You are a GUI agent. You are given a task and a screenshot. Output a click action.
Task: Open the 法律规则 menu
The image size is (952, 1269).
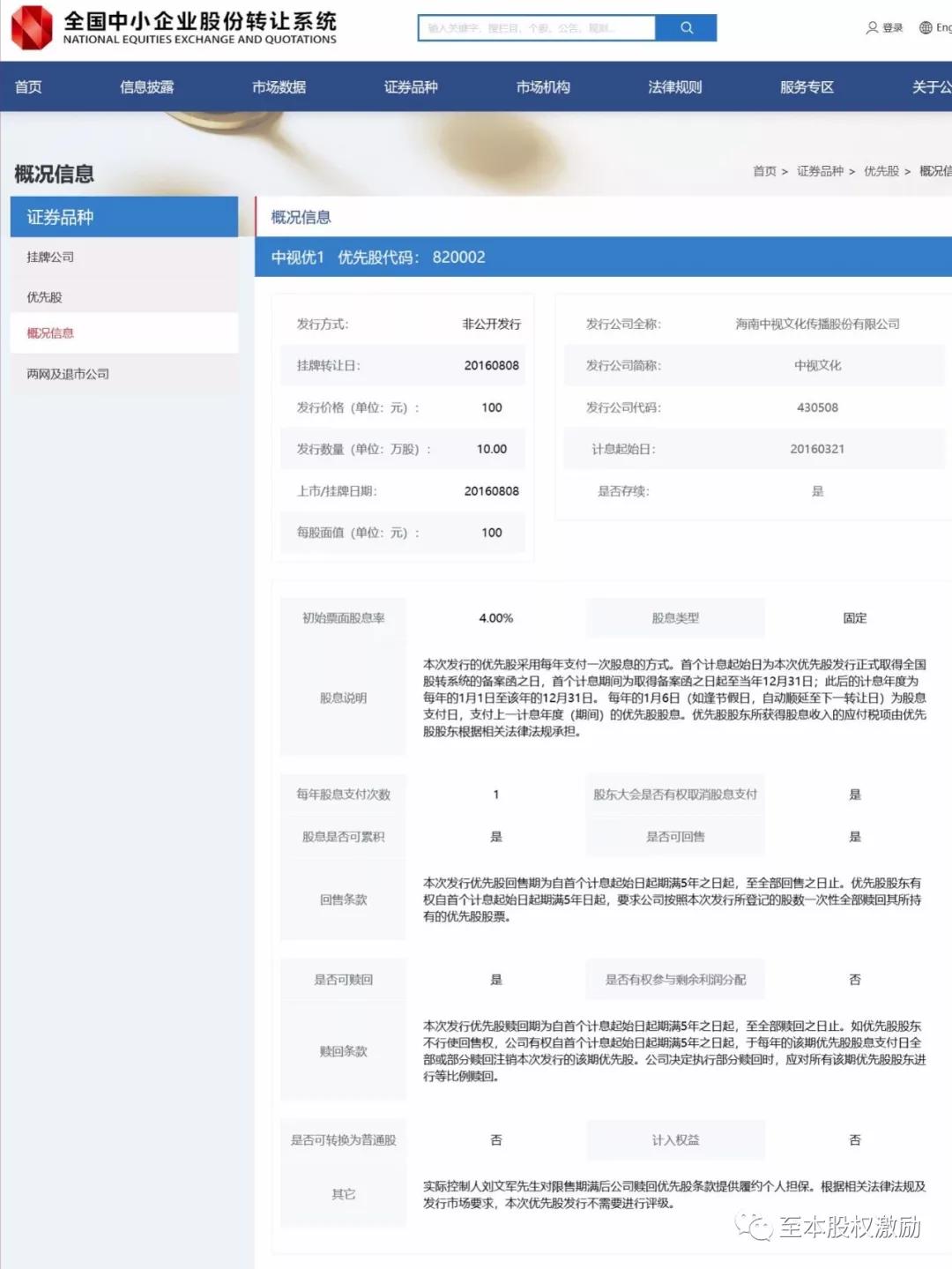click(x=674, y=87)
